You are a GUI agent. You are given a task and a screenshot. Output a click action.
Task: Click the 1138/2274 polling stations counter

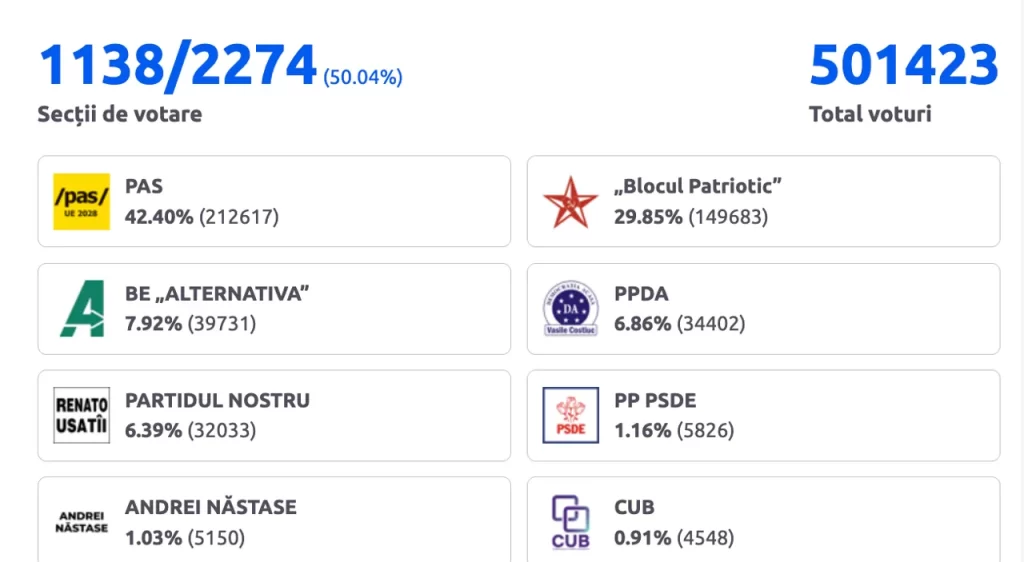point(178,65)
